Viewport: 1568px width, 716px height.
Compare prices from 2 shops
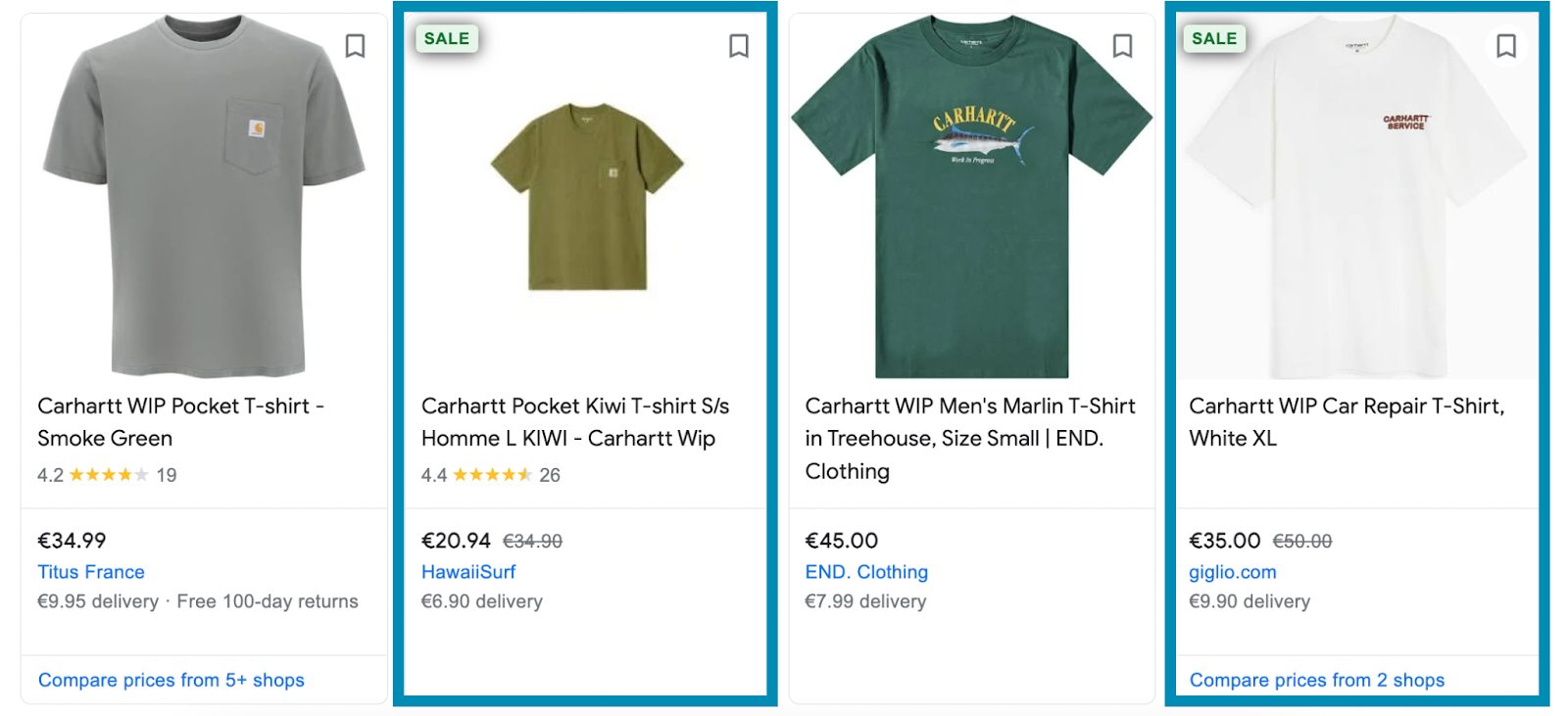pos(1317,680)
